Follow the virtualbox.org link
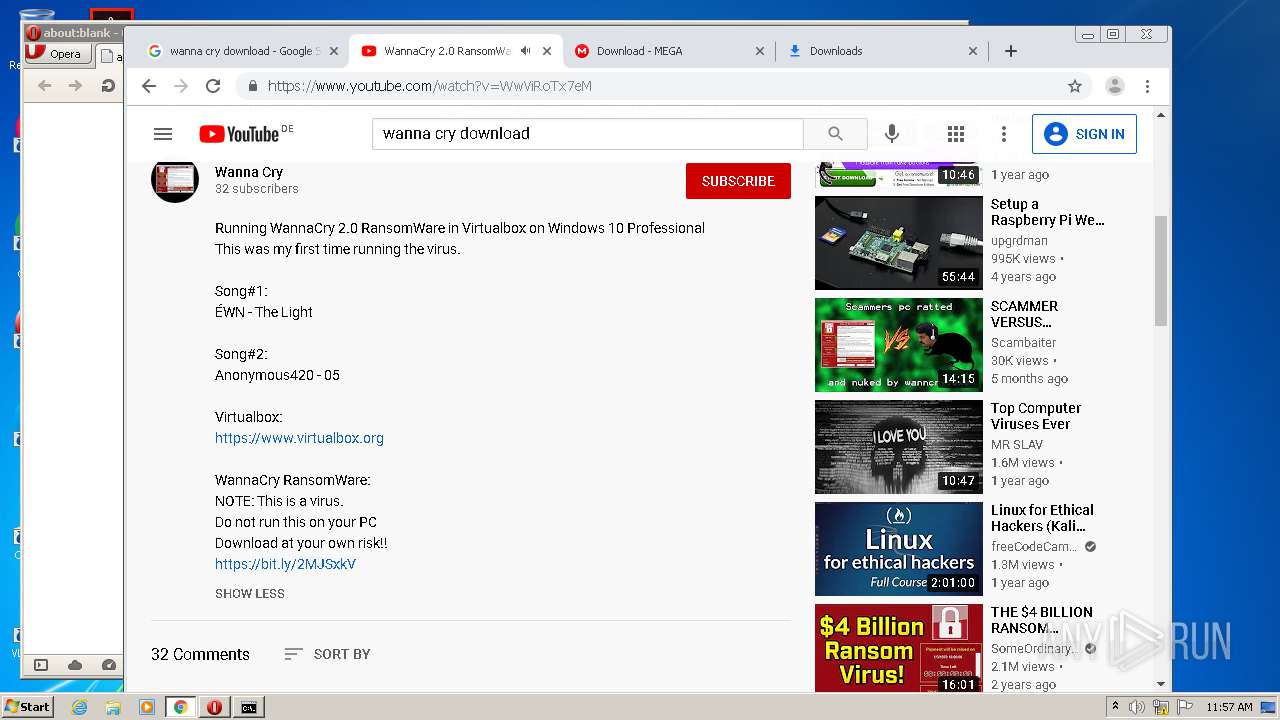 [x=299, y=438]
